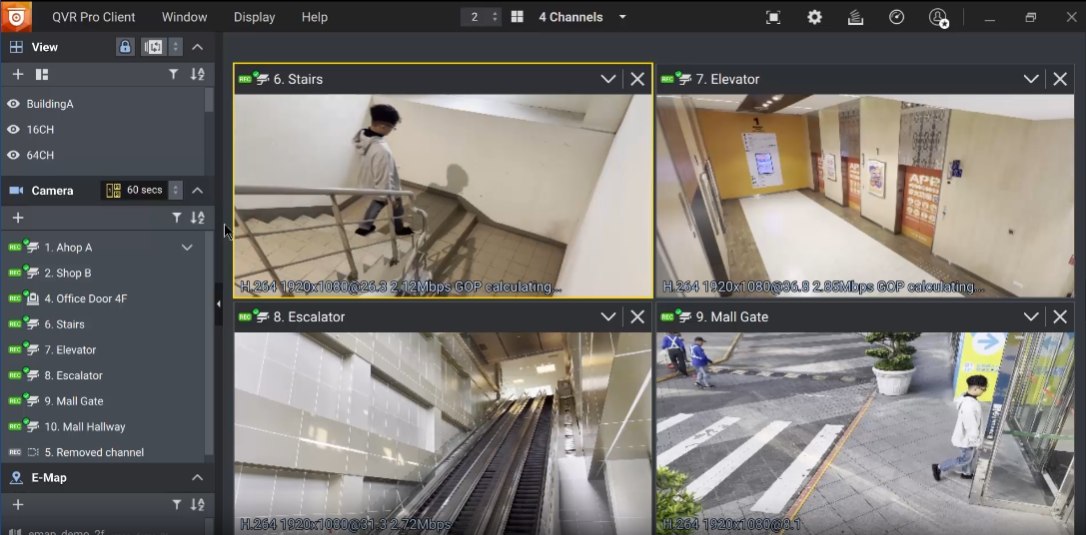Expand the 6. Stairs camera options chevron
Viewport: 1086px width, 535px height.
click(x=607, y=79)
